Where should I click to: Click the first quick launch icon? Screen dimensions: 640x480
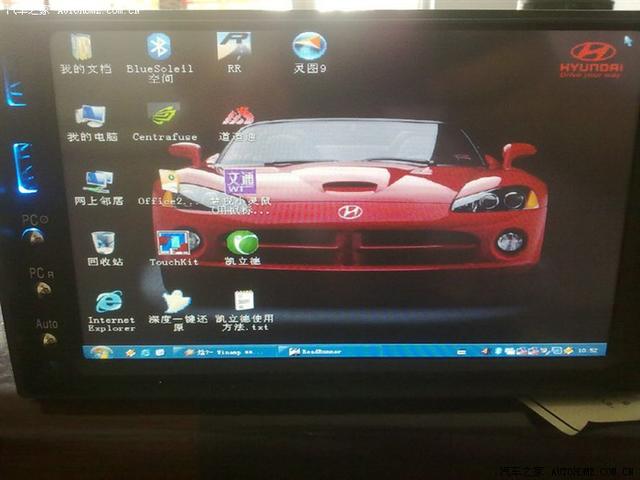(131, 352)
